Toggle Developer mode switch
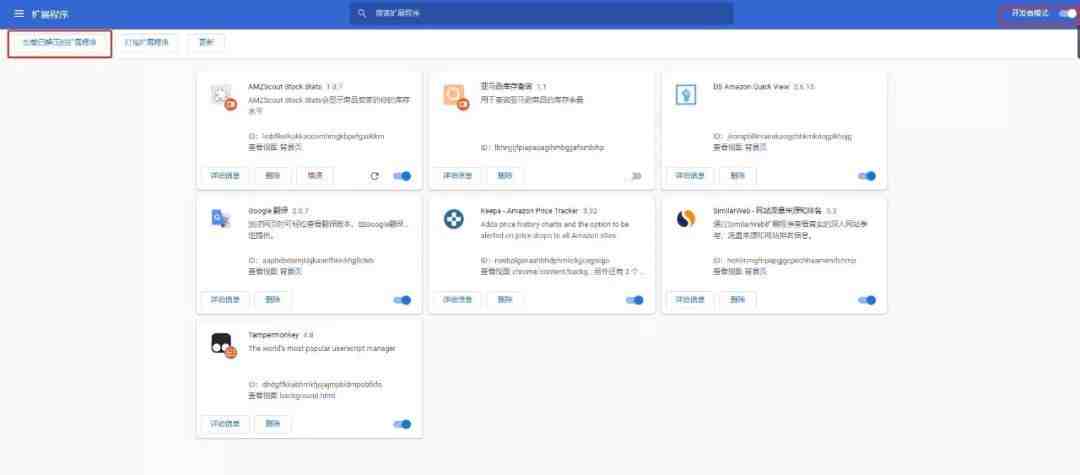Image resolution: width=1080 pixels, height=475 pixels. point(1067,13)
